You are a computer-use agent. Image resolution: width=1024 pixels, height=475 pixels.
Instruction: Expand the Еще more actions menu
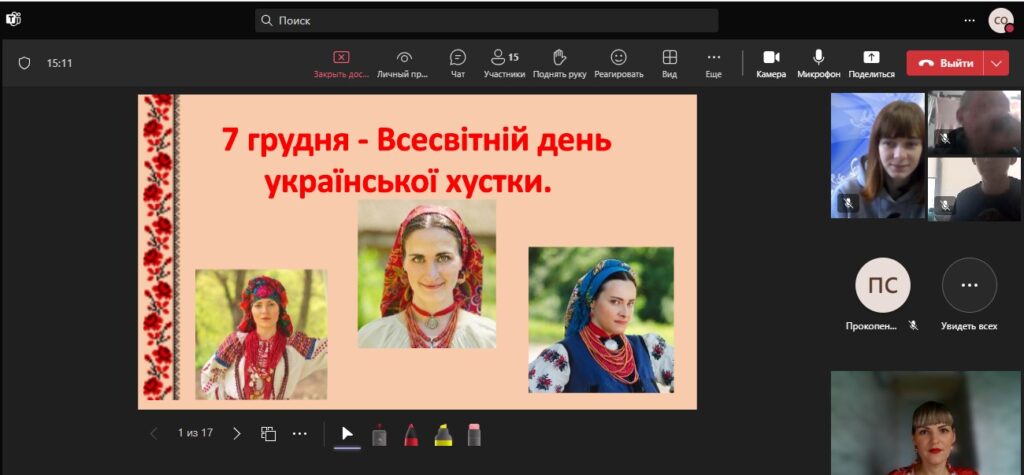713,63
